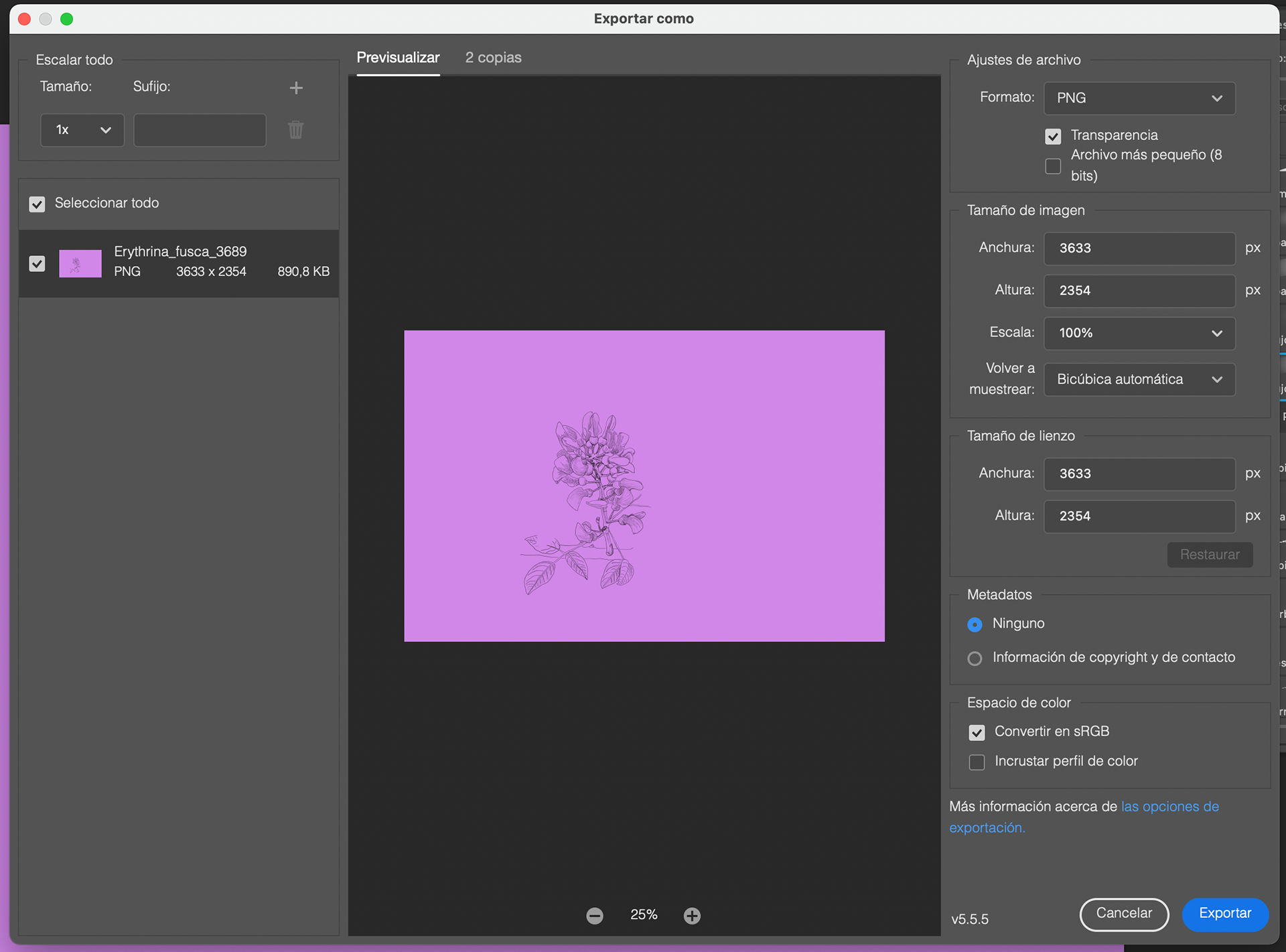Open the Escala 100% dropdown

1139,333
